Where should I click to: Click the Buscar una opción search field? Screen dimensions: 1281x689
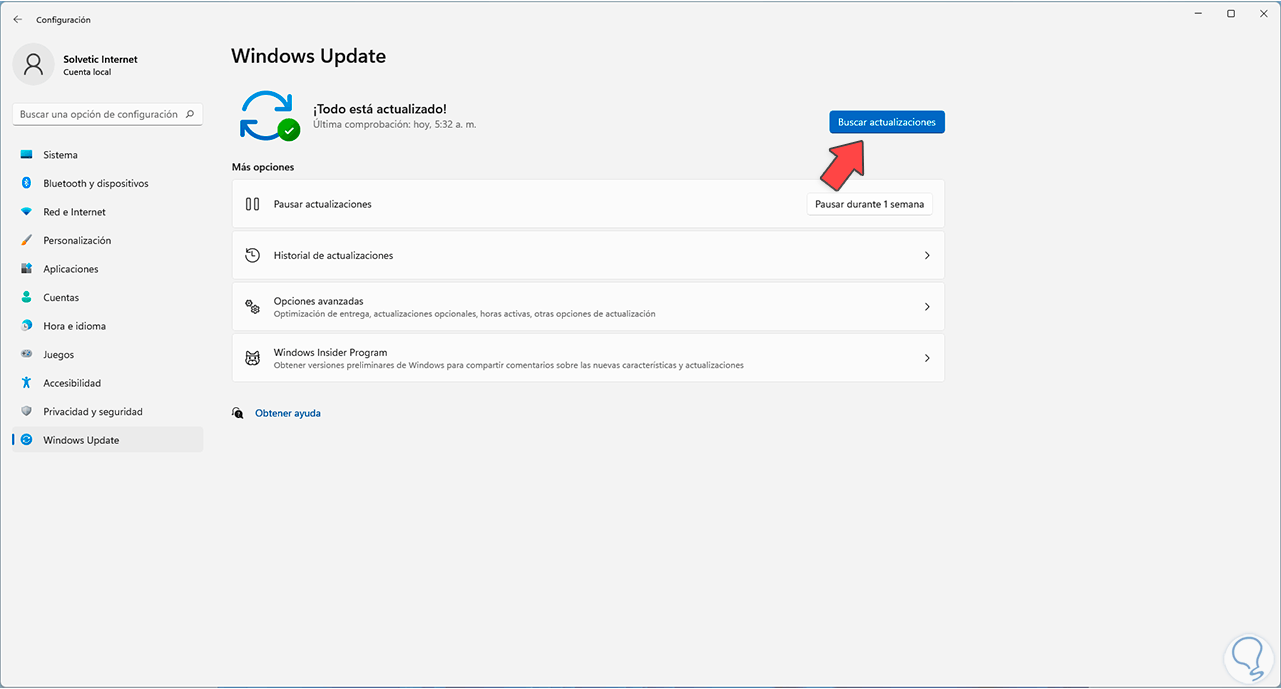(108, 115)
